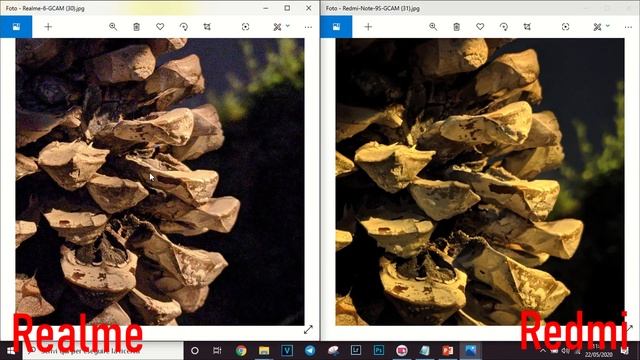This screenshot has width=640, height=360.
Task: Open Telegram from the taskbar
Action: tap(310, 351)
